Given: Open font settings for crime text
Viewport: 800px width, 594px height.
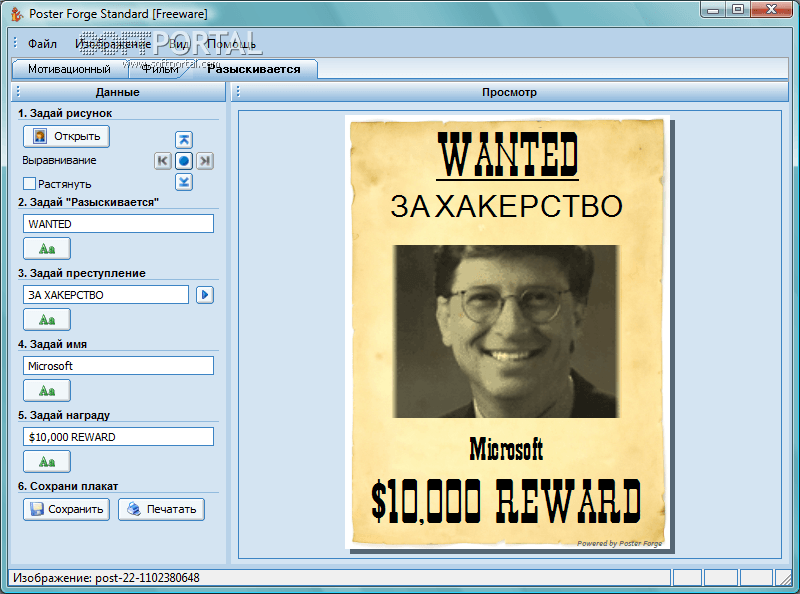Looking at the screenshot, I should (47, 320).
